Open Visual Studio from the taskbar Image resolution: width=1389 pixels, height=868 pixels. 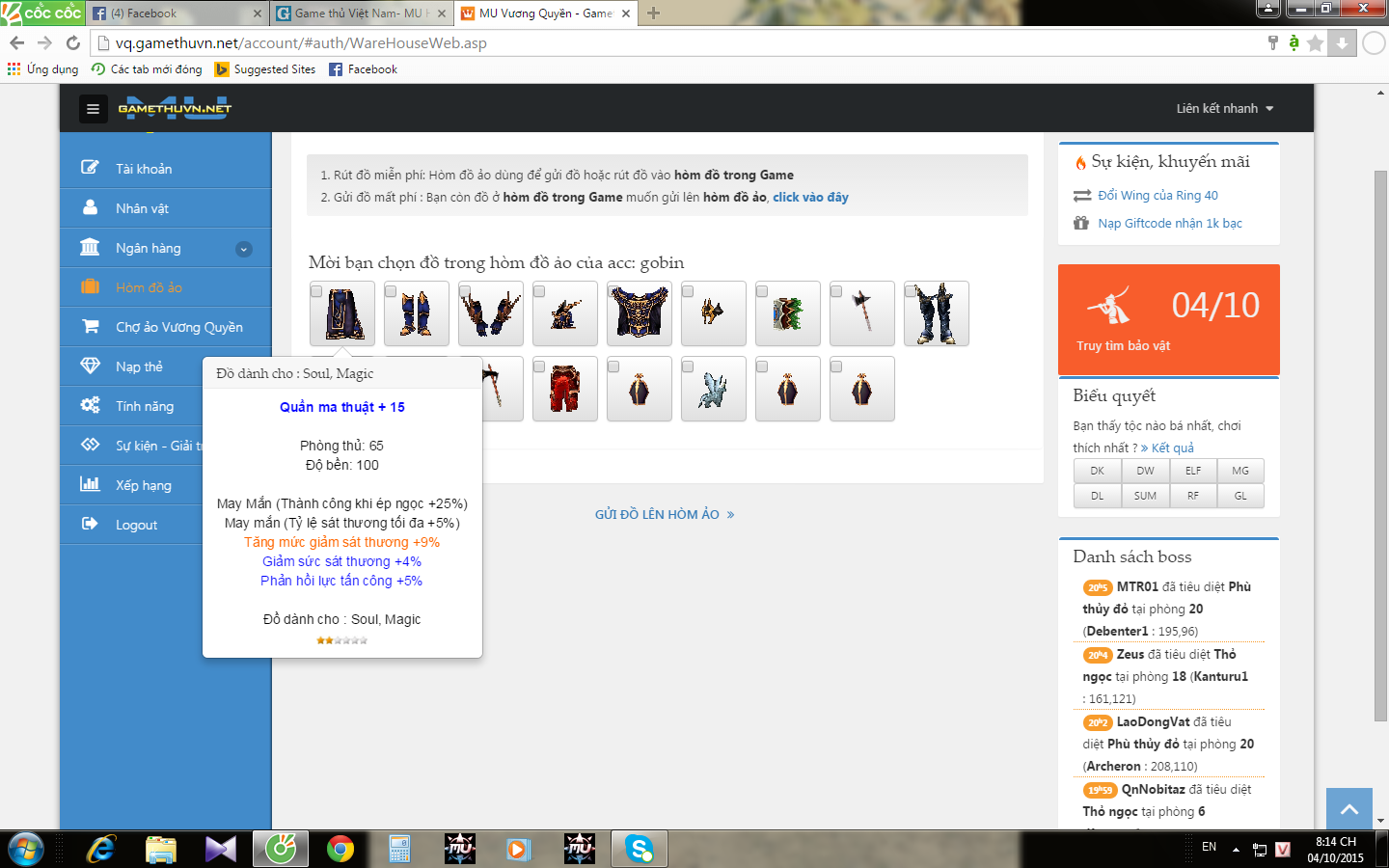click(220, 849)
